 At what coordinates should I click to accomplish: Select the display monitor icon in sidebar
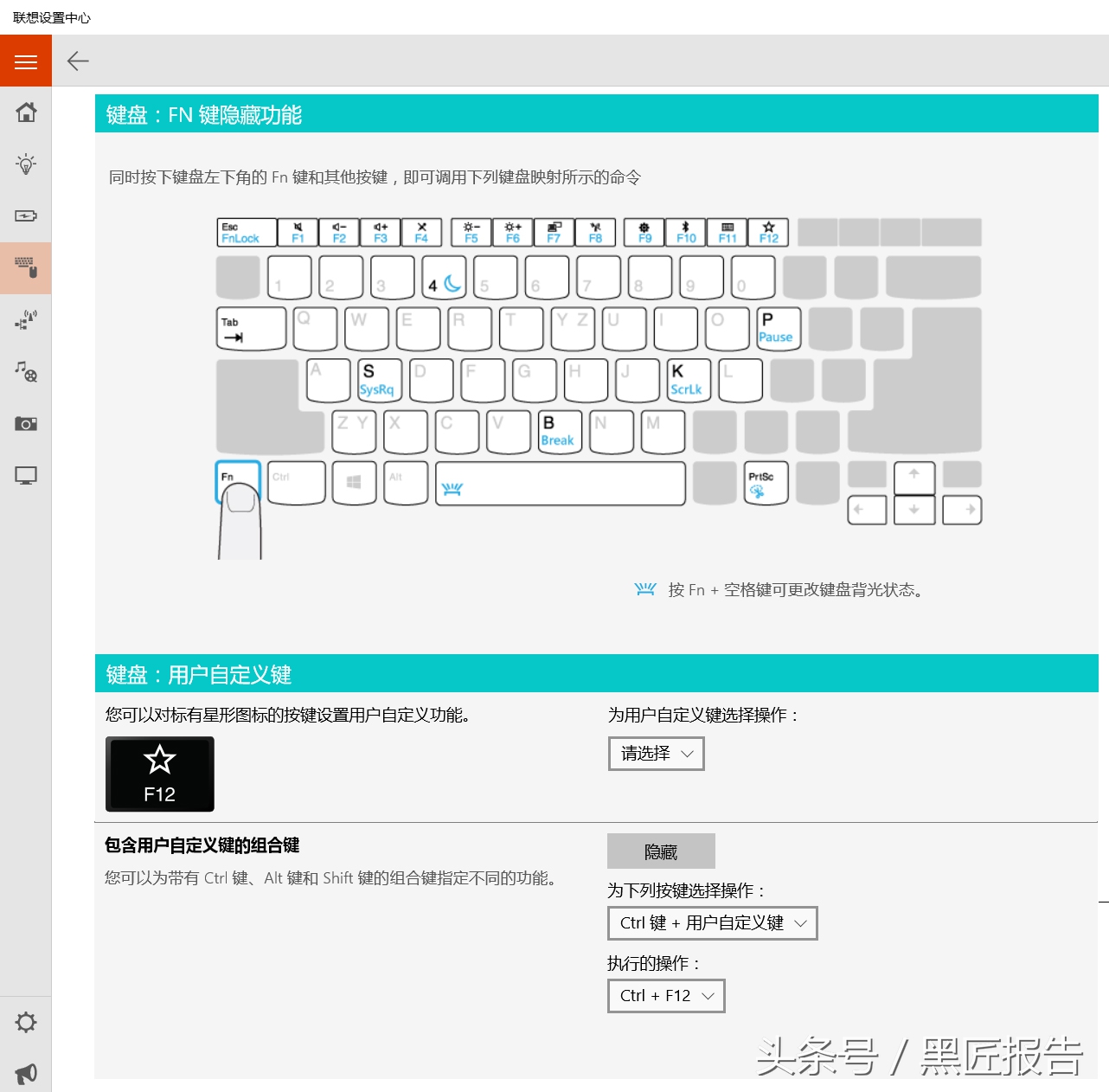(x=26, y=475)
